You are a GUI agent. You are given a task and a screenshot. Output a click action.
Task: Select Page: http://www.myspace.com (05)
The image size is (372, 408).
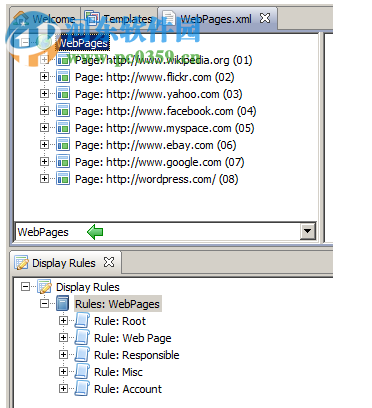point(165,128)
